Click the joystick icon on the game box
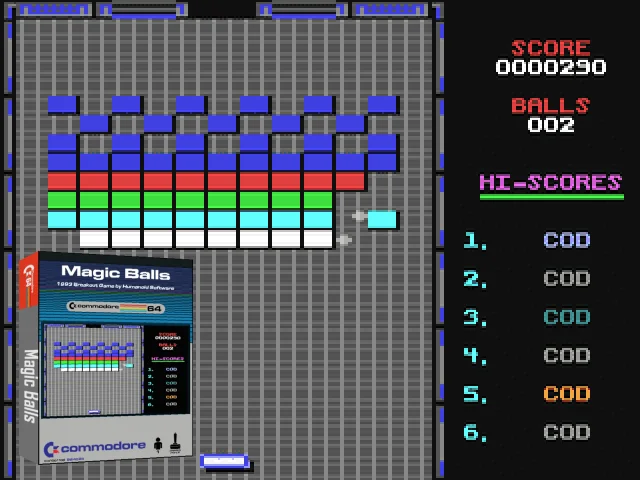The height and width of the screenshot is (480, 640). coord(175,443)
